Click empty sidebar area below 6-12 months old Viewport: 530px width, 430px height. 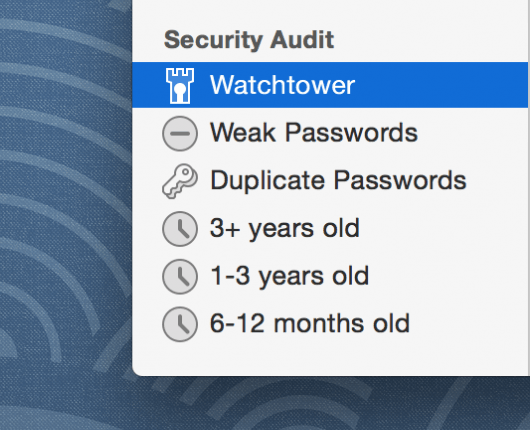click(x=330, y=360)
